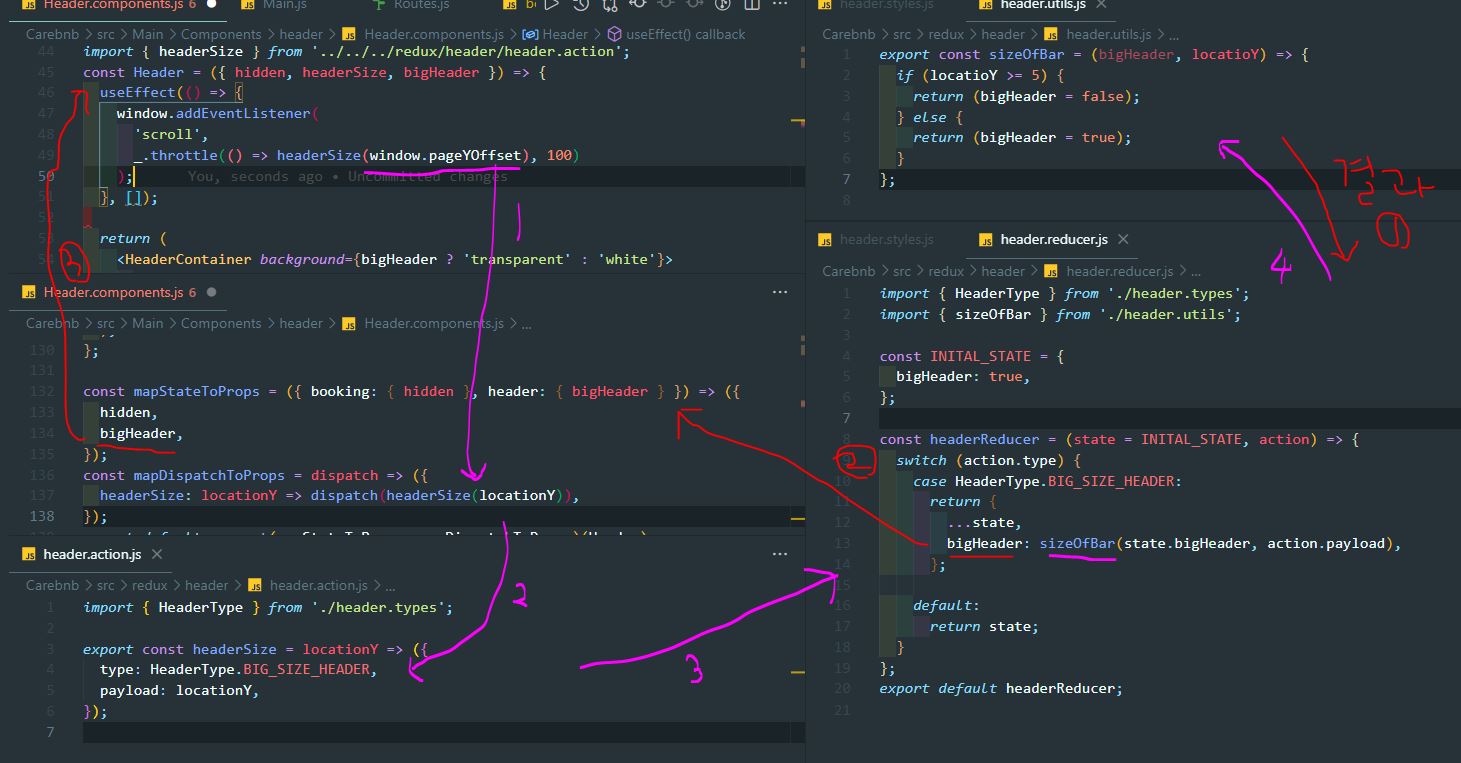Viewport: 1461px width, 763px height.
Task: Open the timeline history icon in top toolbar
Action: [582, 5]
